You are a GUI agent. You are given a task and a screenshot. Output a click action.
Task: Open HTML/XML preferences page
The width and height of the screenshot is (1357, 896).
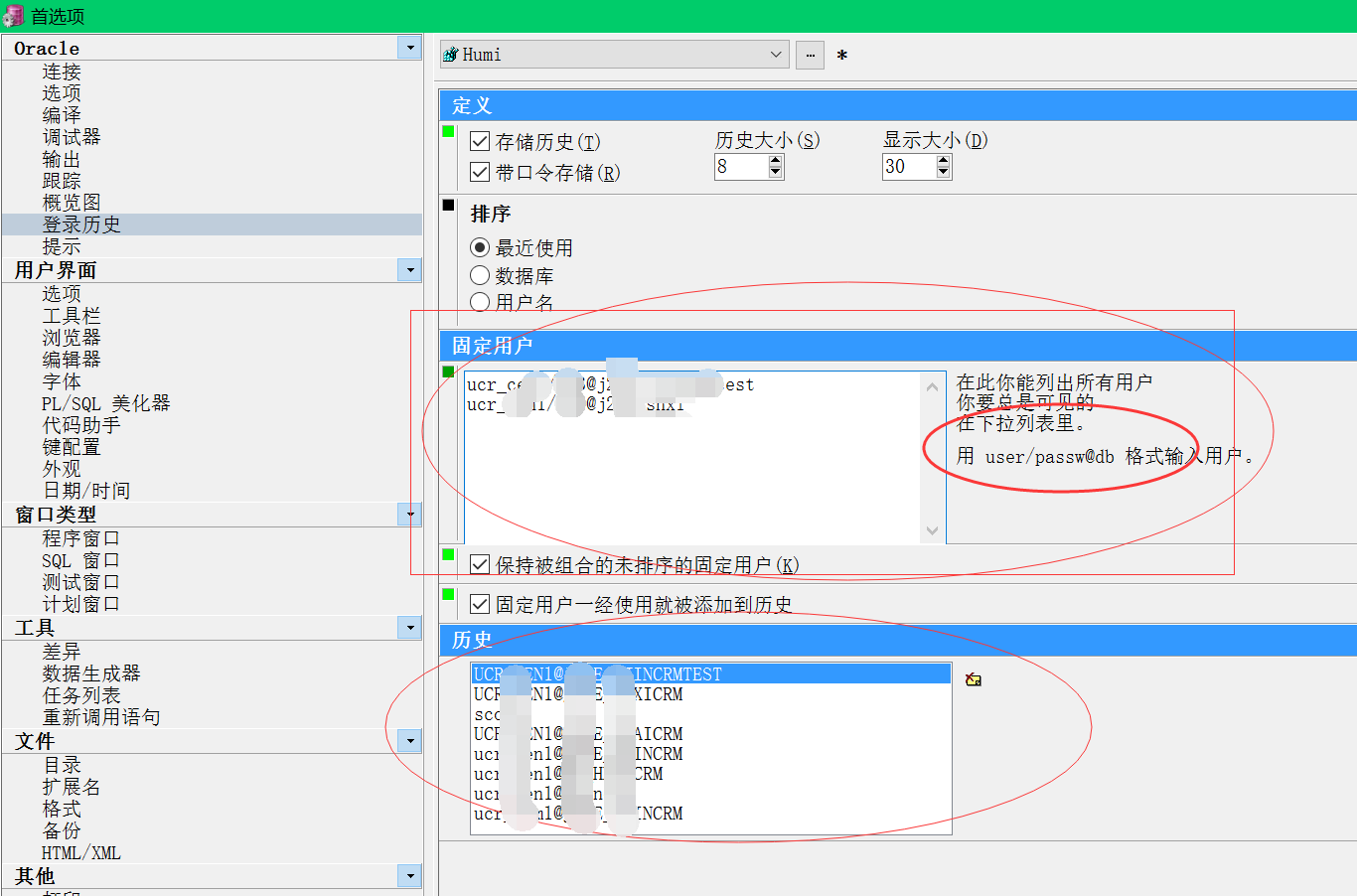point(81,852)
